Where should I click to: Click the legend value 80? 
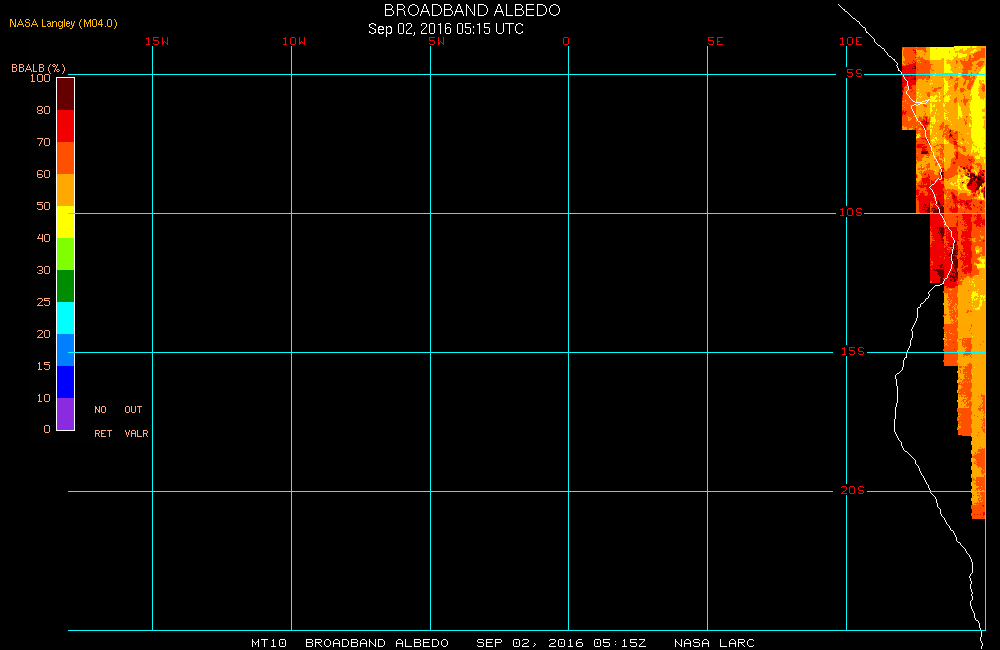coord(43,110)
